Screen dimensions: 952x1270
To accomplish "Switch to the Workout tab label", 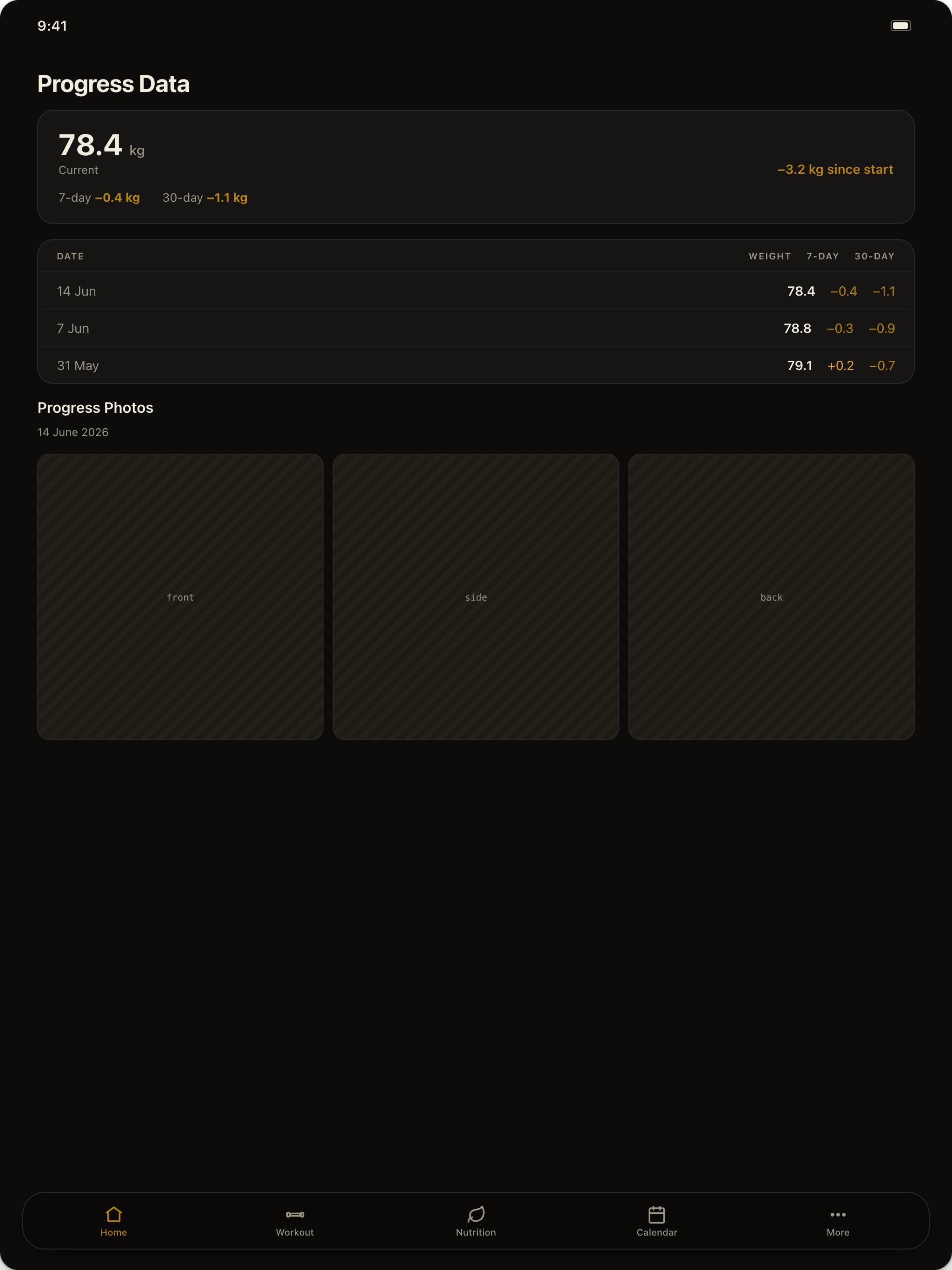I will coord(295,1232).
